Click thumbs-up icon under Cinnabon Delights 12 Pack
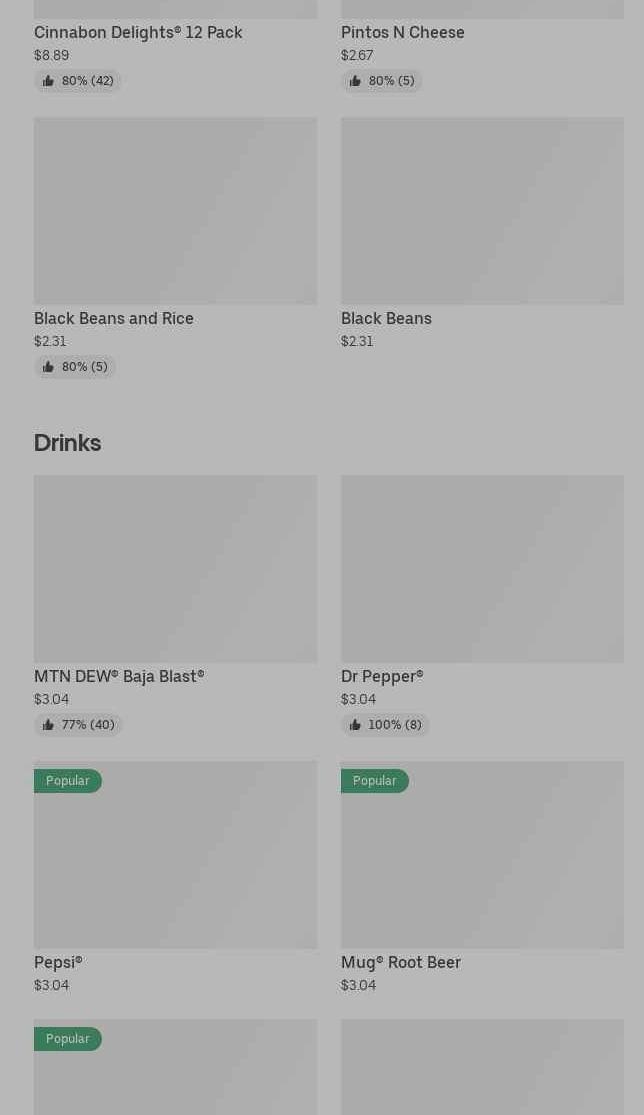Image resolution: width=644 pixels, height=1115 pixels. click(x=48, y=81)
